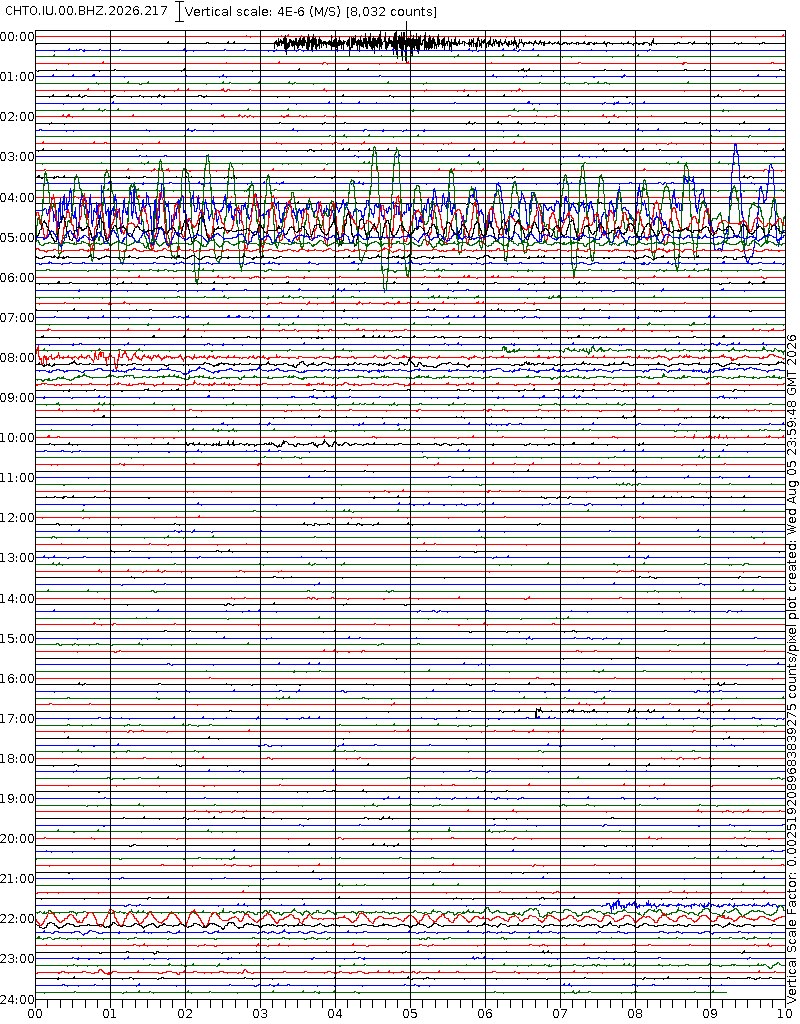The width and height of the screenshot is (800, 1024).
Task: Select the 21:00 hour label
Action: click(x=18, y=878)
